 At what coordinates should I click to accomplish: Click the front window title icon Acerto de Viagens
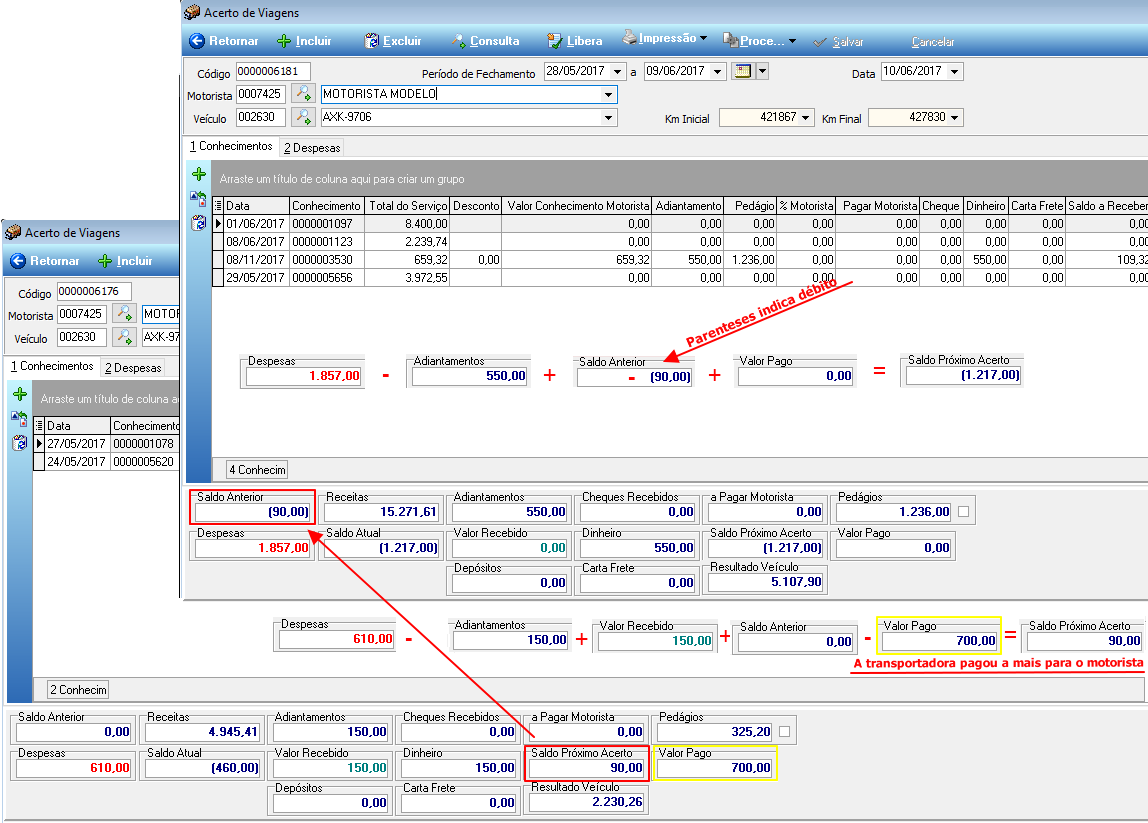(x=193, y=12)
